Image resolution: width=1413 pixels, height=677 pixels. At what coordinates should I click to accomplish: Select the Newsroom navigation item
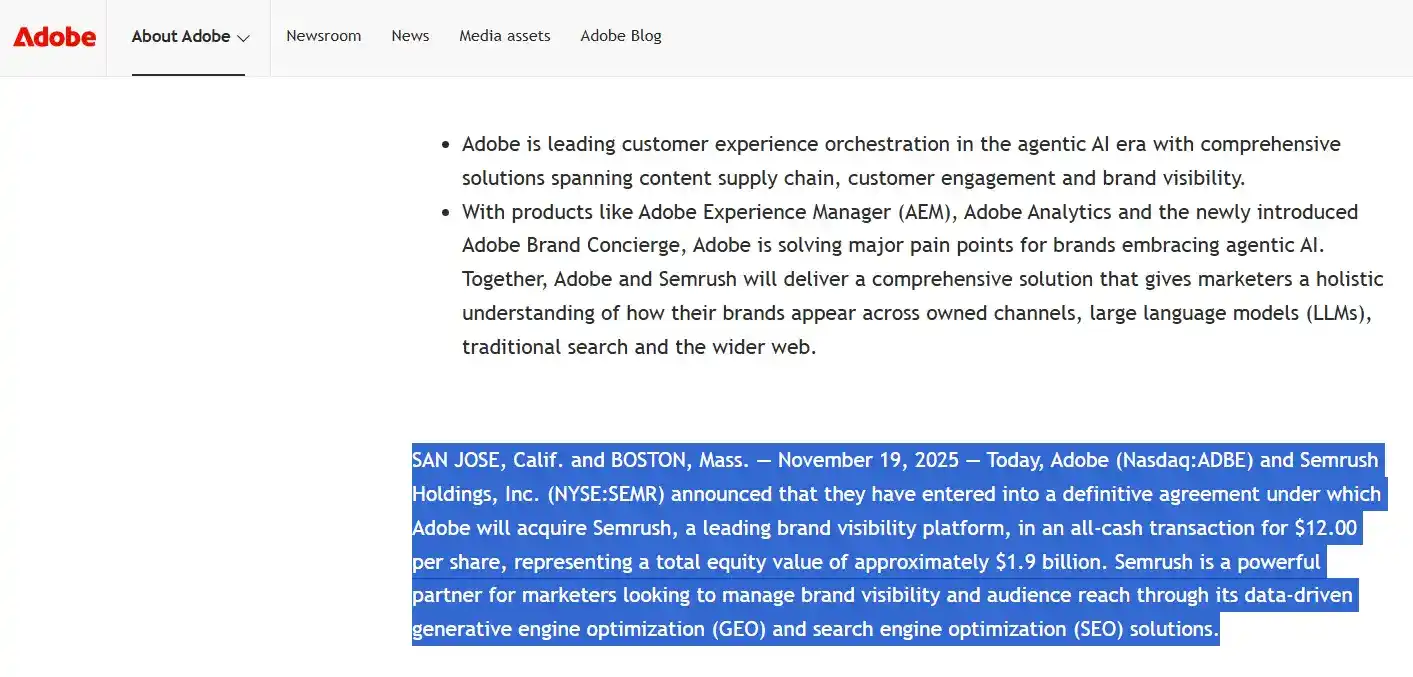click(323, 36)
